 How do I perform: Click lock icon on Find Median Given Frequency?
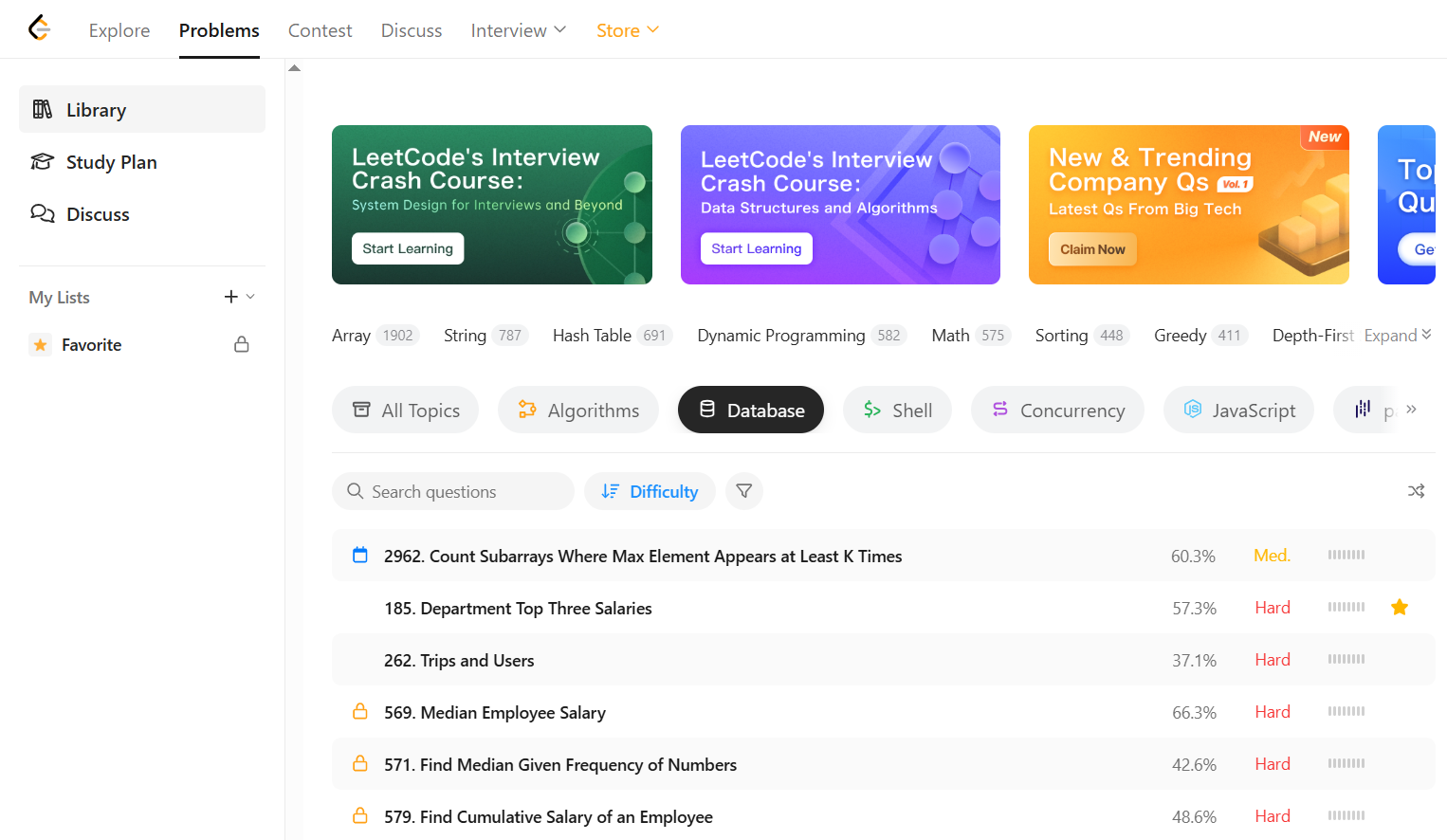point(360,763)
